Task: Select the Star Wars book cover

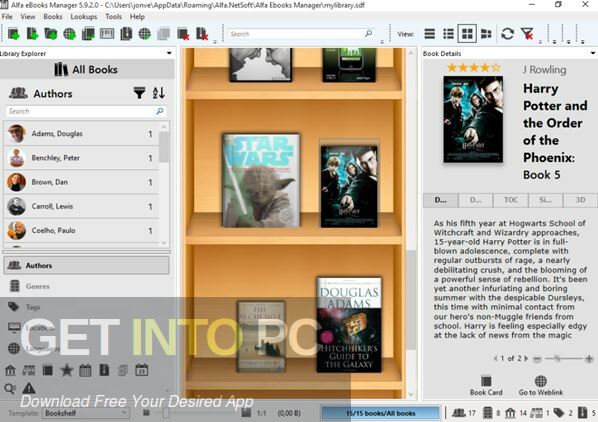Action: [x=261, y=181]
